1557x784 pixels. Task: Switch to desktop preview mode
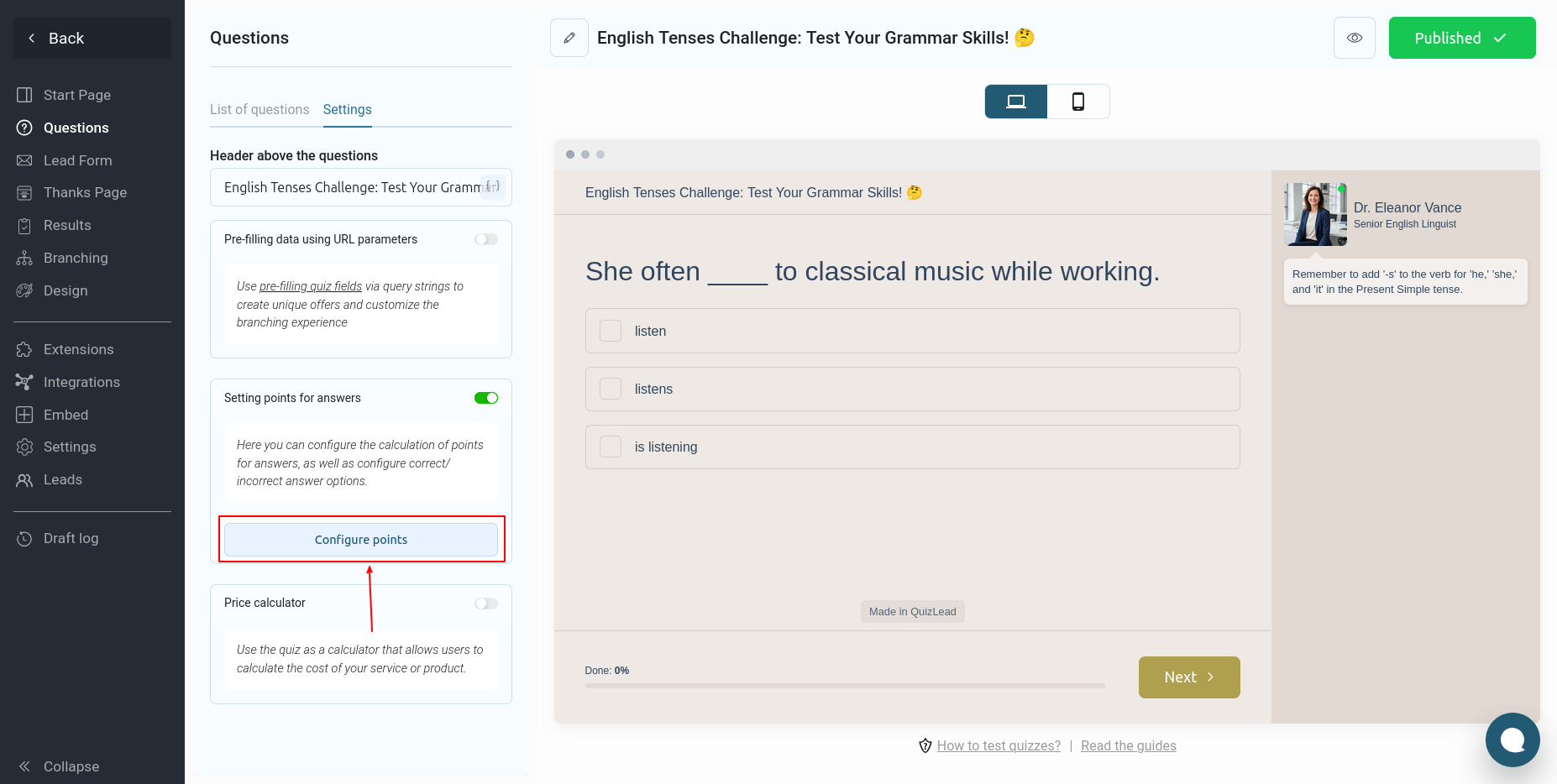pos(1015,102)
